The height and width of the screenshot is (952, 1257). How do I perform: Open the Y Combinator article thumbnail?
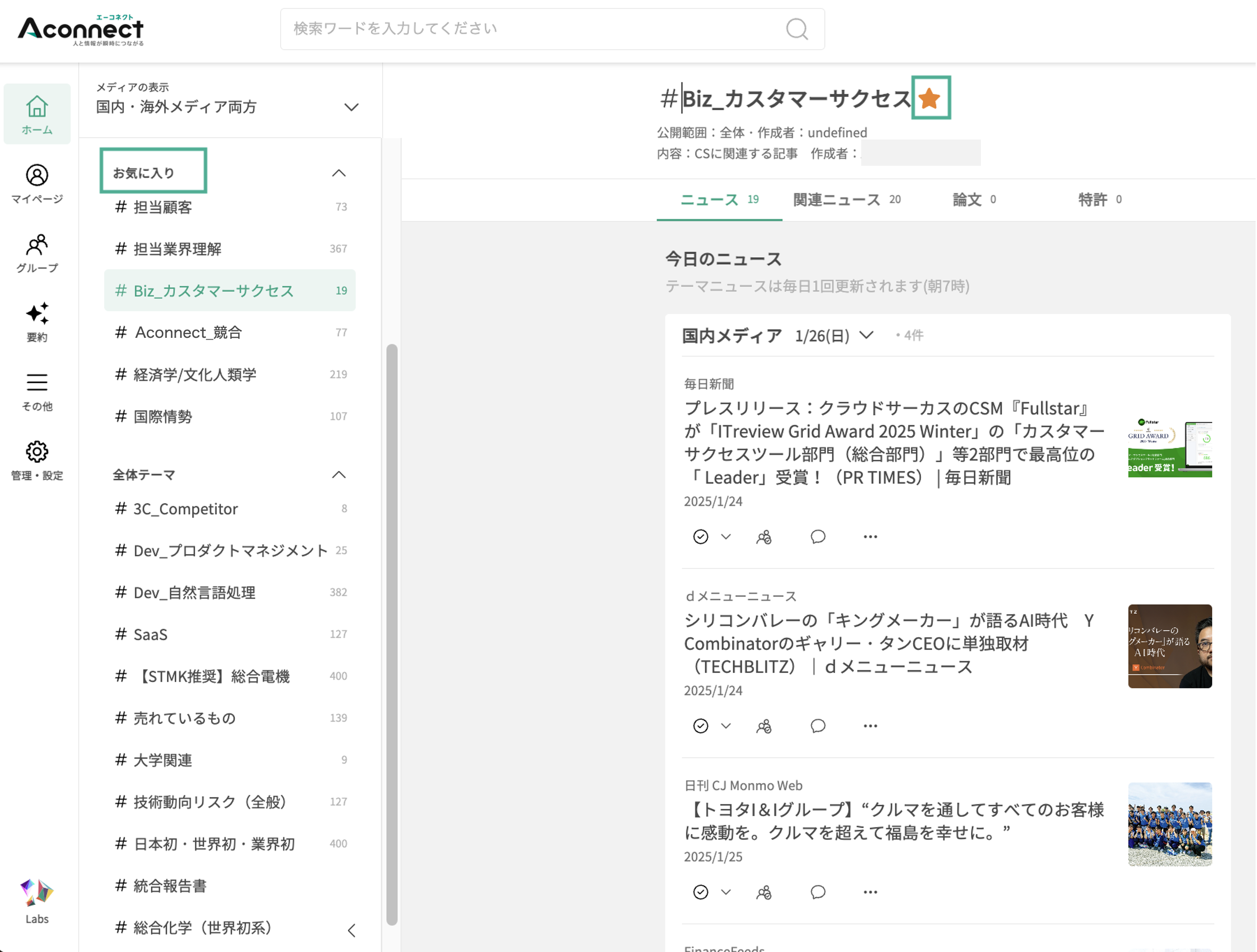click(x=1170, y=646)
